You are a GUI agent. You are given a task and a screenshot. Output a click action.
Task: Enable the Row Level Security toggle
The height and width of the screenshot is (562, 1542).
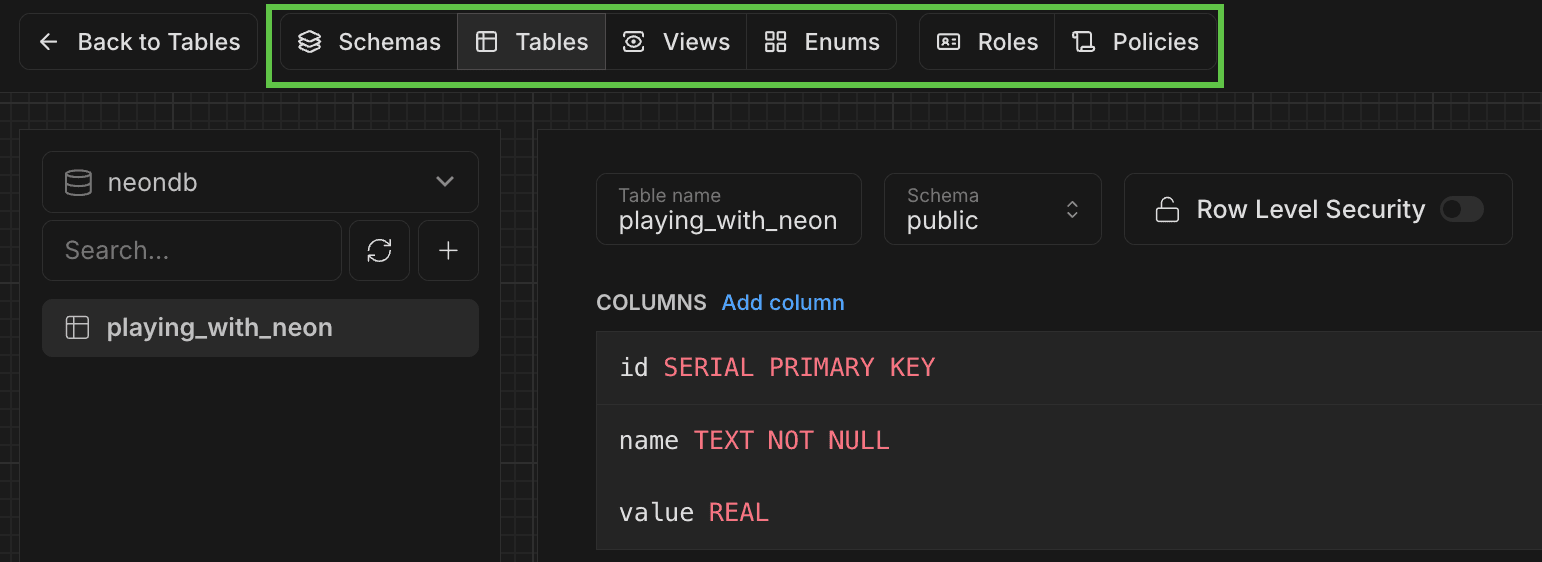pyautogui.click(x=1461, y=210)
